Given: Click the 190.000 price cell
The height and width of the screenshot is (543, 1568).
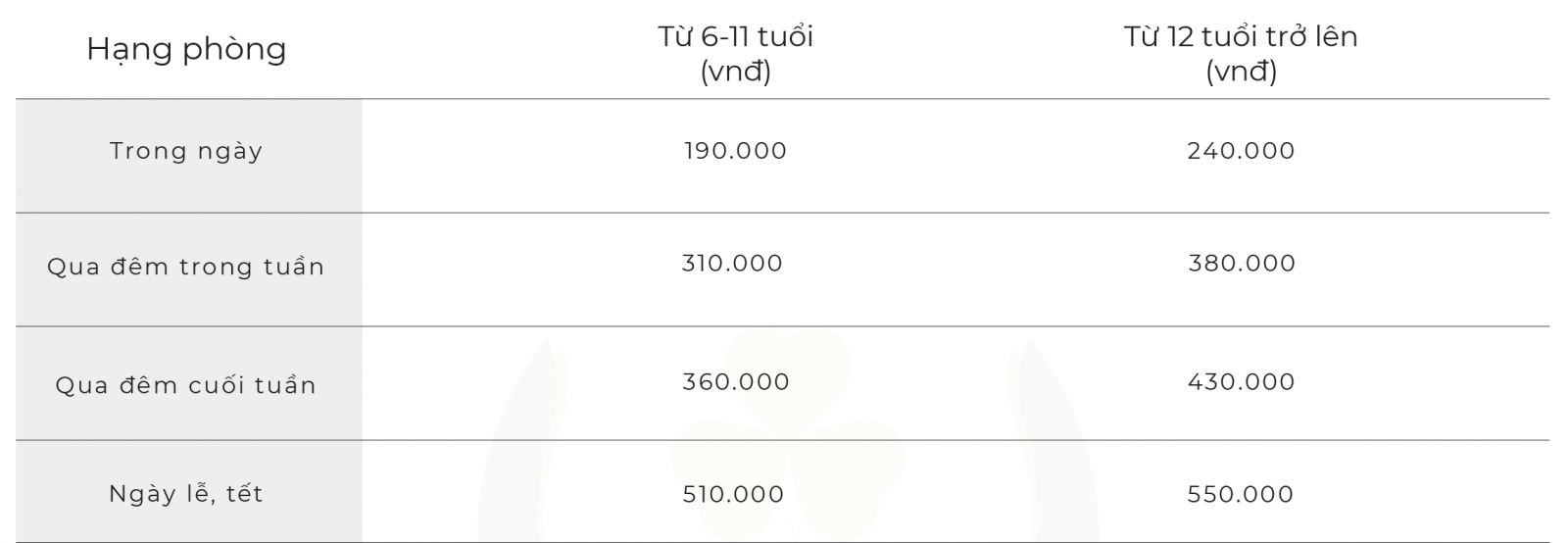Looking at the screenshot, I should tap(736, 151).
